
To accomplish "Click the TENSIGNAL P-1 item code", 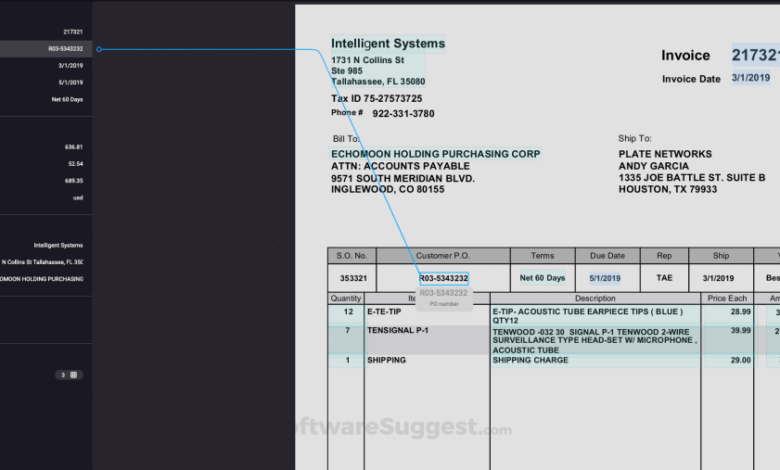I will (x=397, y=331).
